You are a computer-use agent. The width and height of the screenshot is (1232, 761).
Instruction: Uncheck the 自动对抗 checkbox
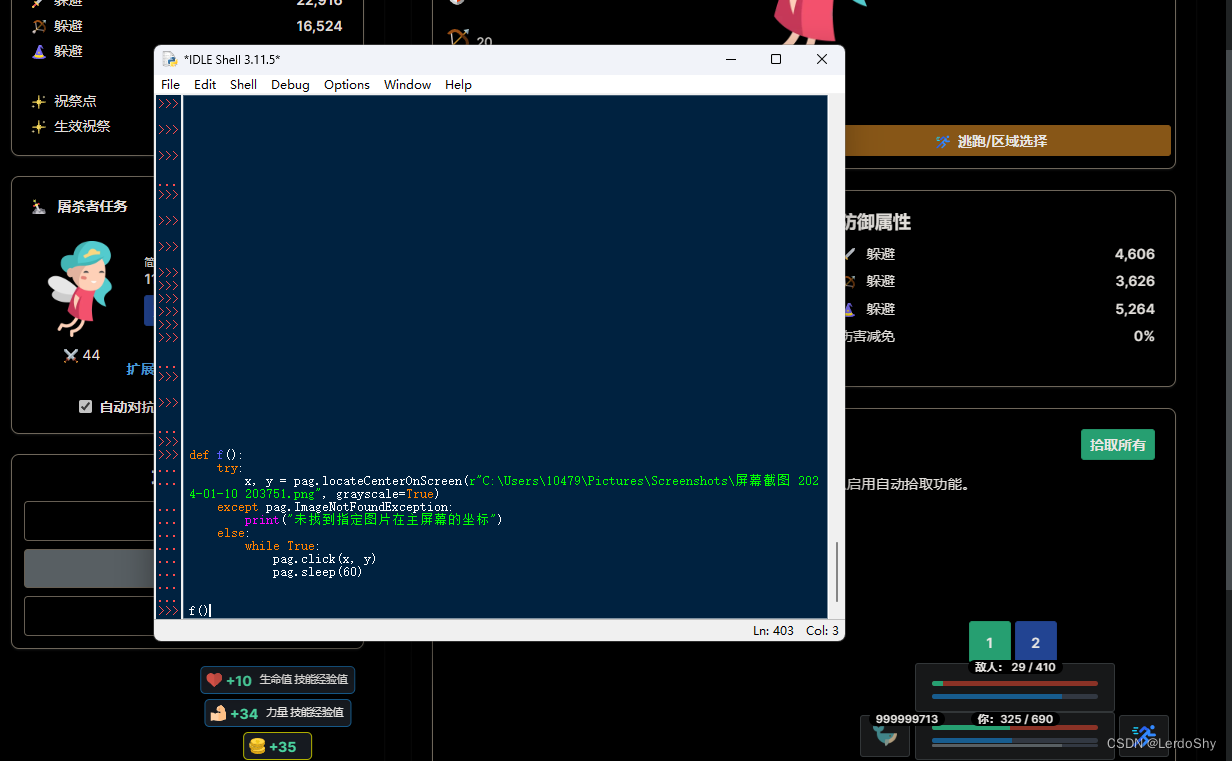85,406
